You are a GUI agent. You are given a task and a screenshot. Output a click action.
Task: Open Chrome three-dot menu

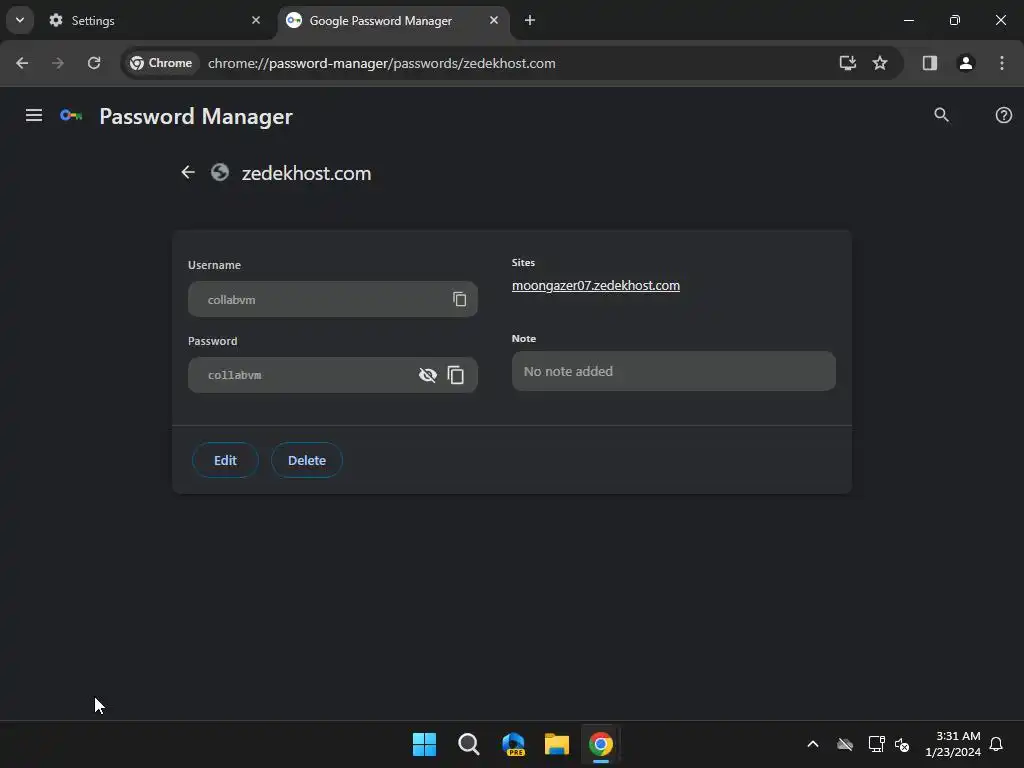tap(1002, 63)
